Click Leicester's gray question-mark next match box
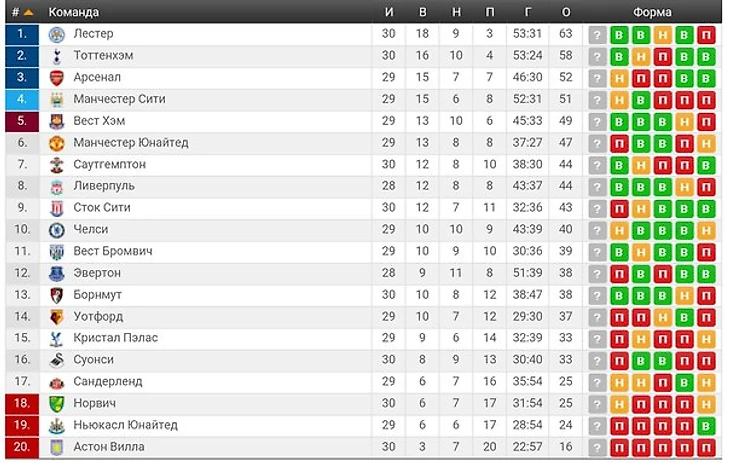 click(x=597, y=35)
